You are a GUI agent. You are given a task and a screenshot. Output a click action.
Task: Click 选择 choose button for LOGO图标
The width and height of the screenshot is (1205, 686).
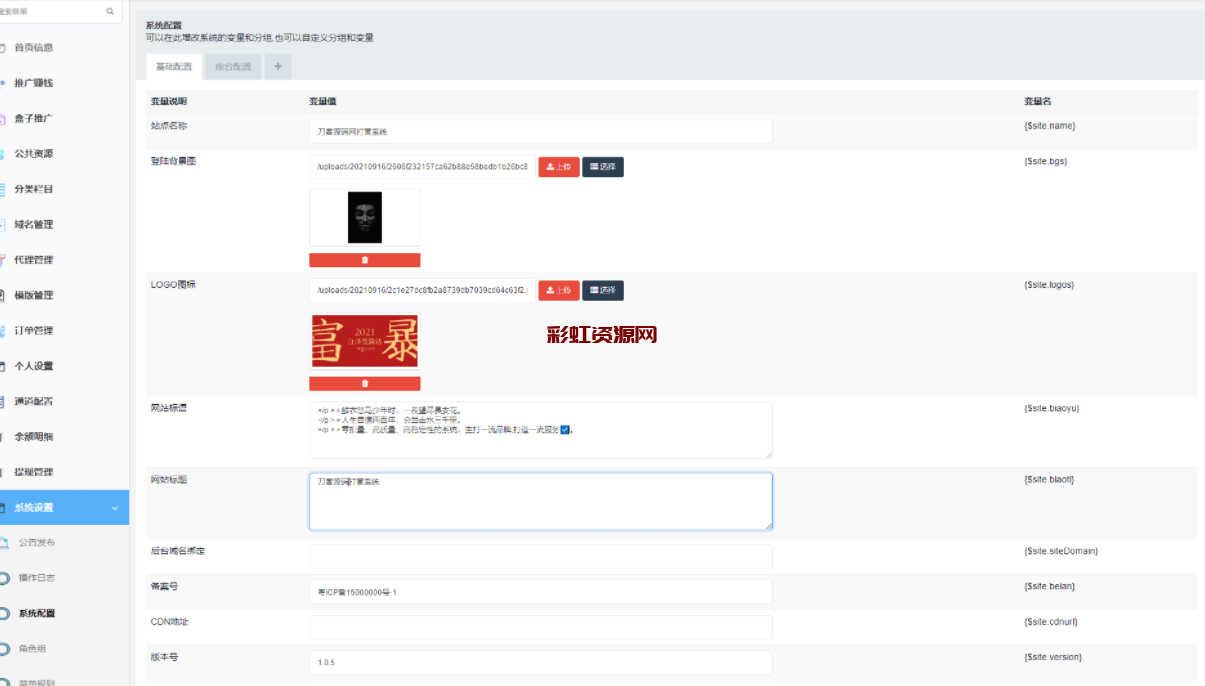(x=603, y=290)
